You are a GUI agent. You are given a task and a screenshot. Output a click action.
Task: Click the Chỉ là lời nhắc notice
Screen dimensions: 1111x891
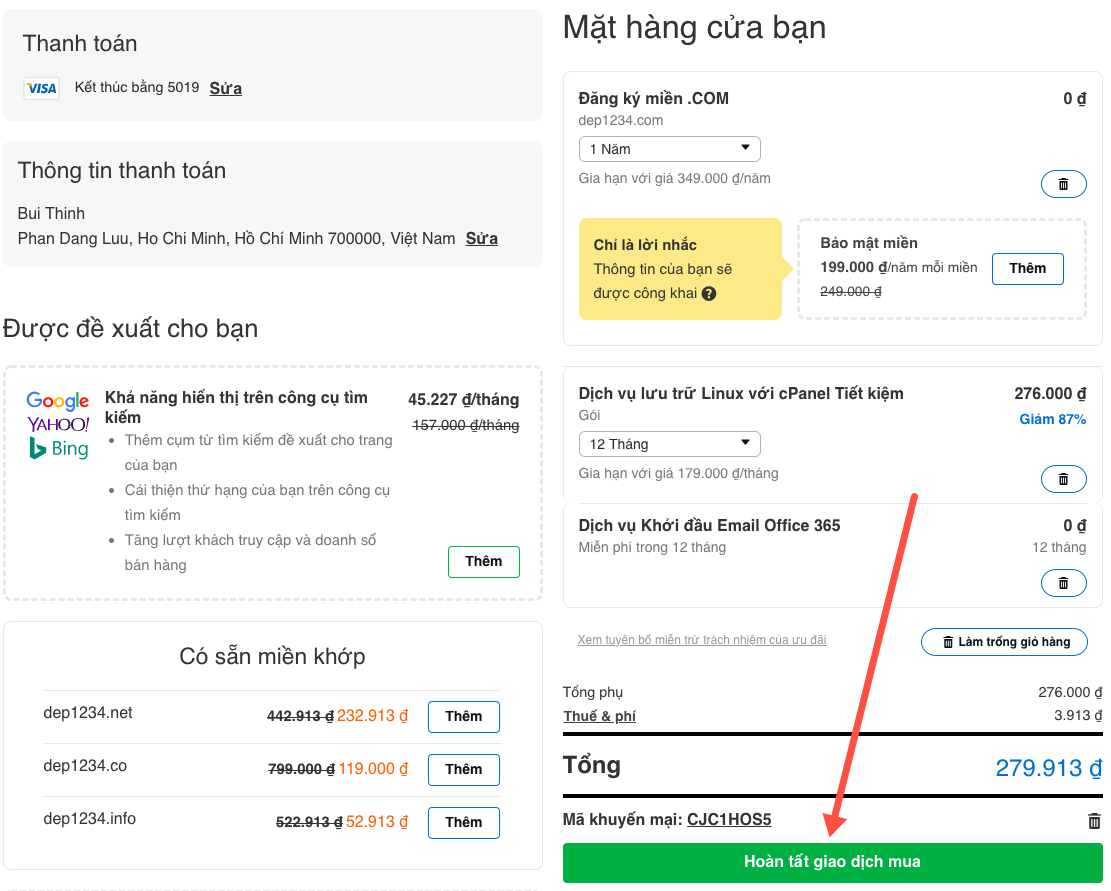680,269
